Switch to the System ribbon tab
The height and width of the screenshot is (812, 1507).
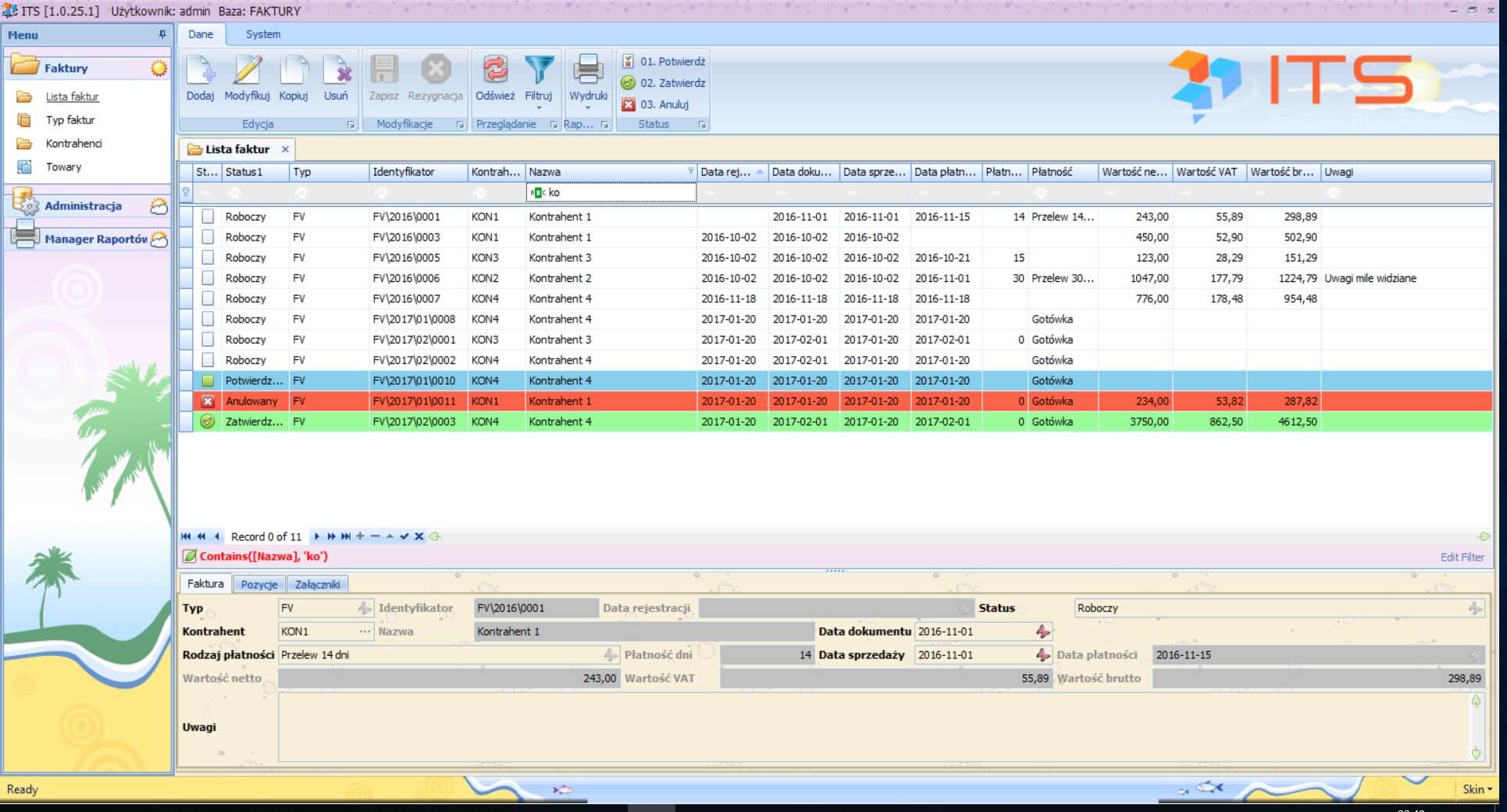click(x=262, y=34)
